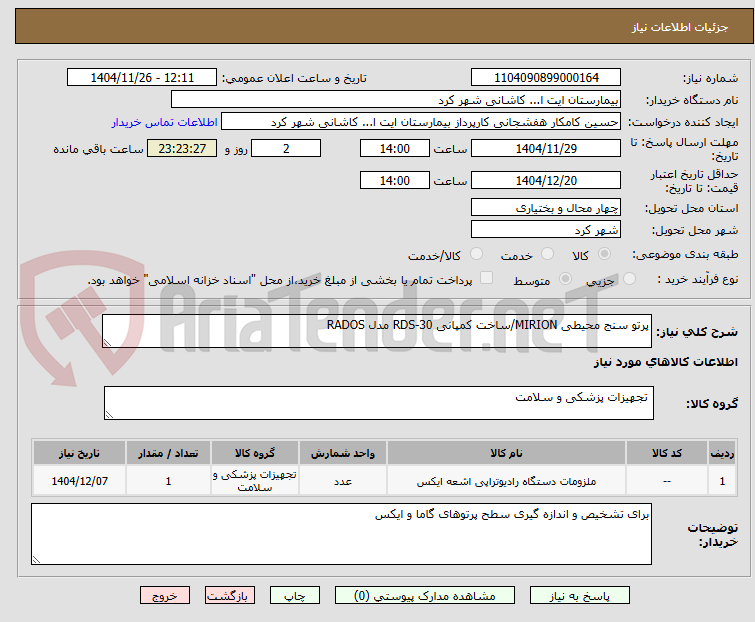Click the نام کالا column header

click(507, 453)
